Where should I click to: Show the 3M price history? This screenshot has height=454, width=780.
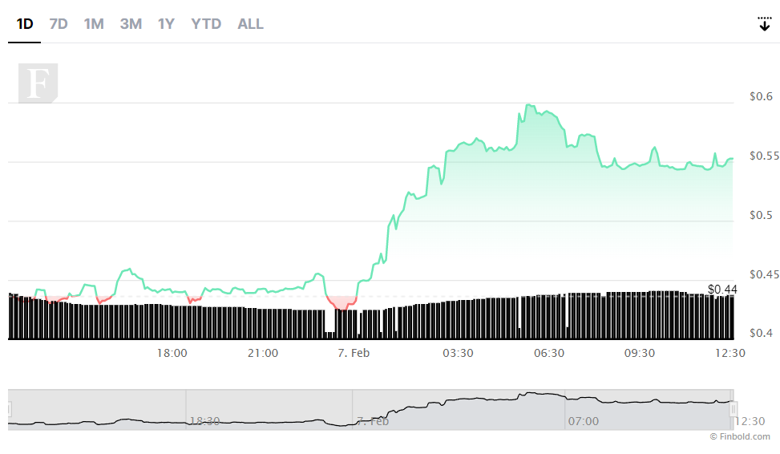click(x=131, y=23)
